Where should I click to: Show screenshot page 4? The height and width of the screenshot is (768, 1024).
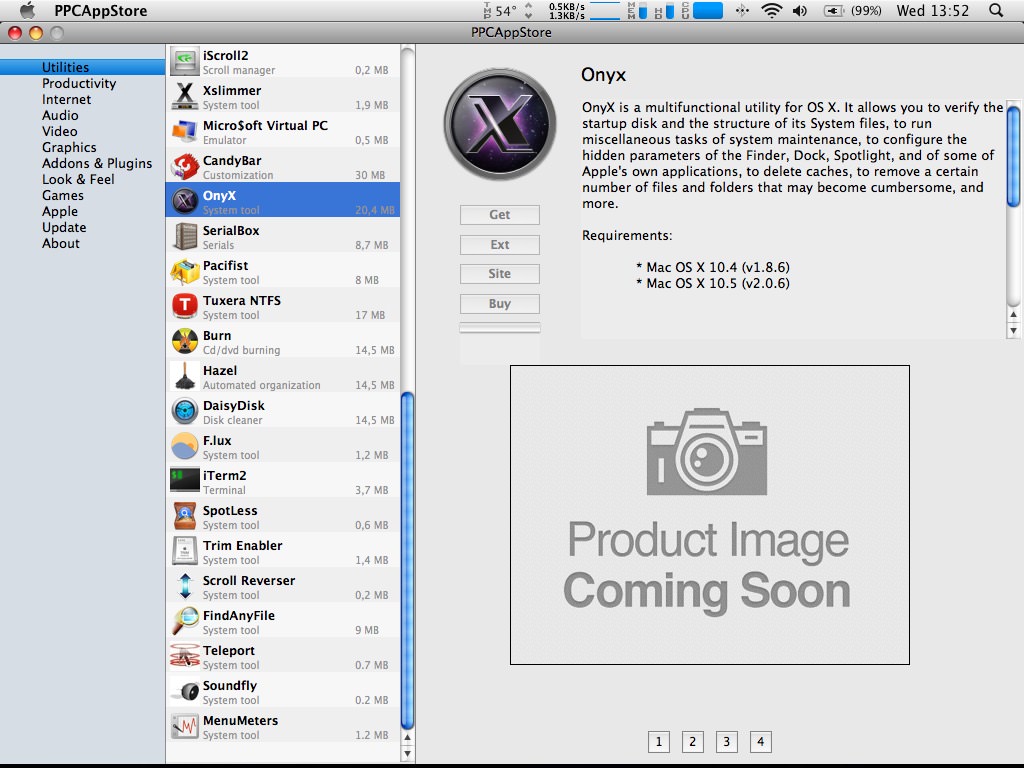point(761,742)
